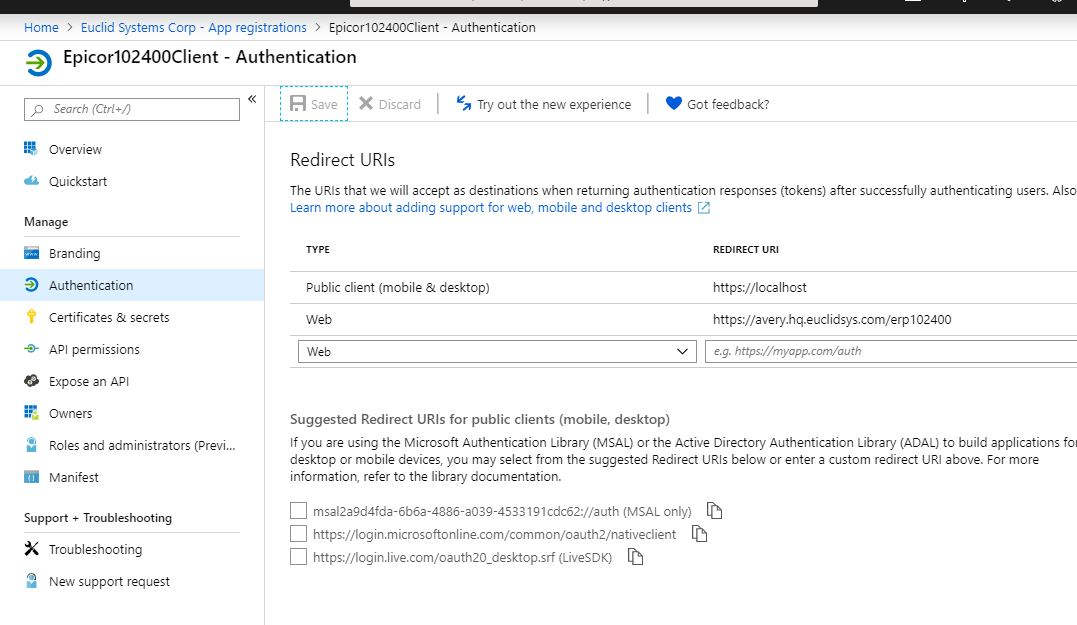
Task: Click the Roles and administrators icon
Action: [31, 444]
